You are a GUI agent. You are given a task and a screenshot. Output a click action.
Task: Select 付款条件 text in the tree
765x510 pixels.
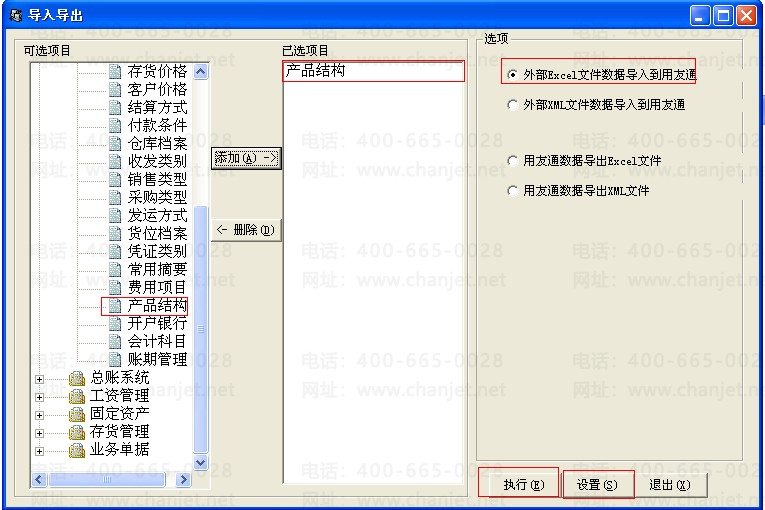pos(157,126)
